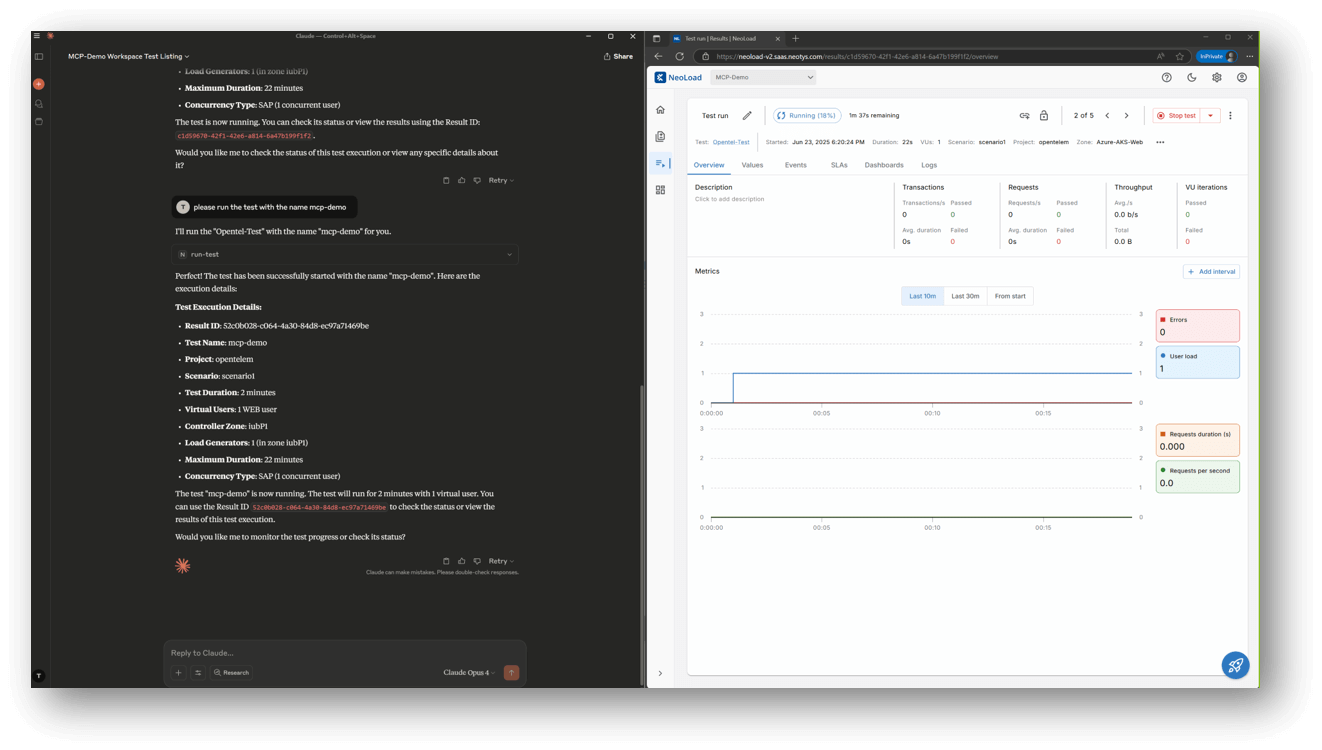Screen dimensions: 1322x750
Task: Expand the Stop test dropdown arrow
Action: [x=1210, y=116]
